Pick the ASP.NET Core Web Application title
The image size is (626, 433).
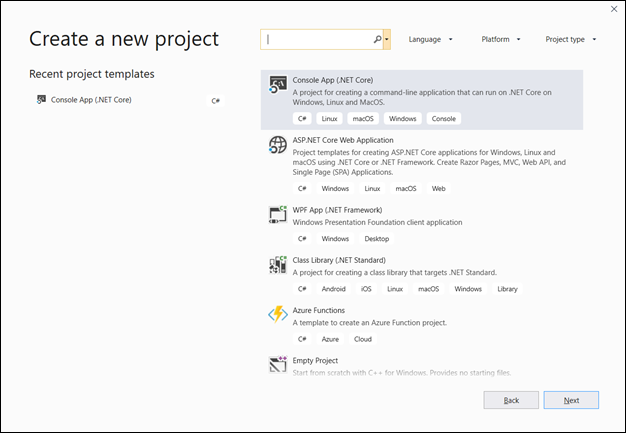(x=343, y=140)
